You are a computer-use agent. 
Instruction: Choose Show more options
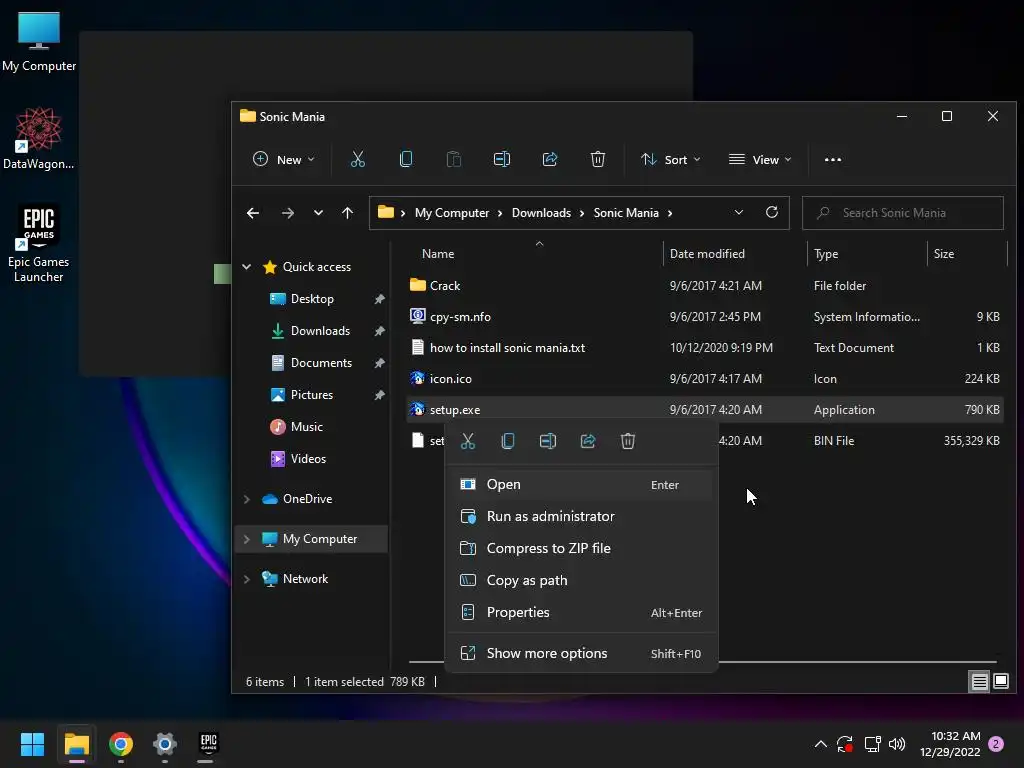coord(581,654)
